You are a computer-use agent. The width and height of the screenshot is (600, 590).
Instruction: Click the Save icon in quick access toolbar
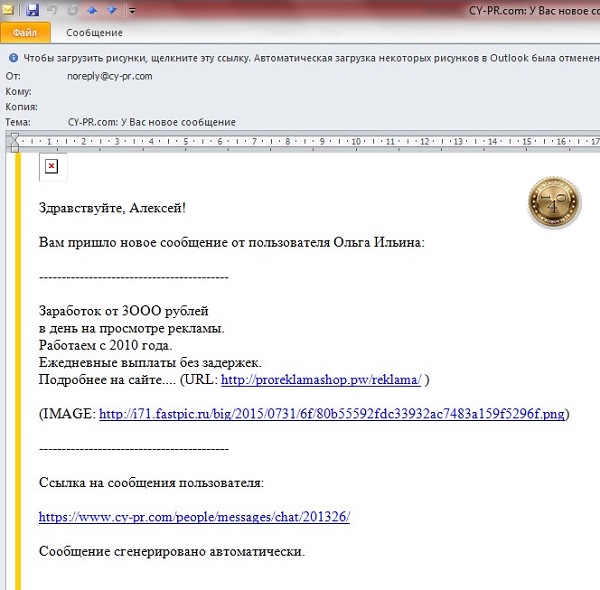coord(33,10)
